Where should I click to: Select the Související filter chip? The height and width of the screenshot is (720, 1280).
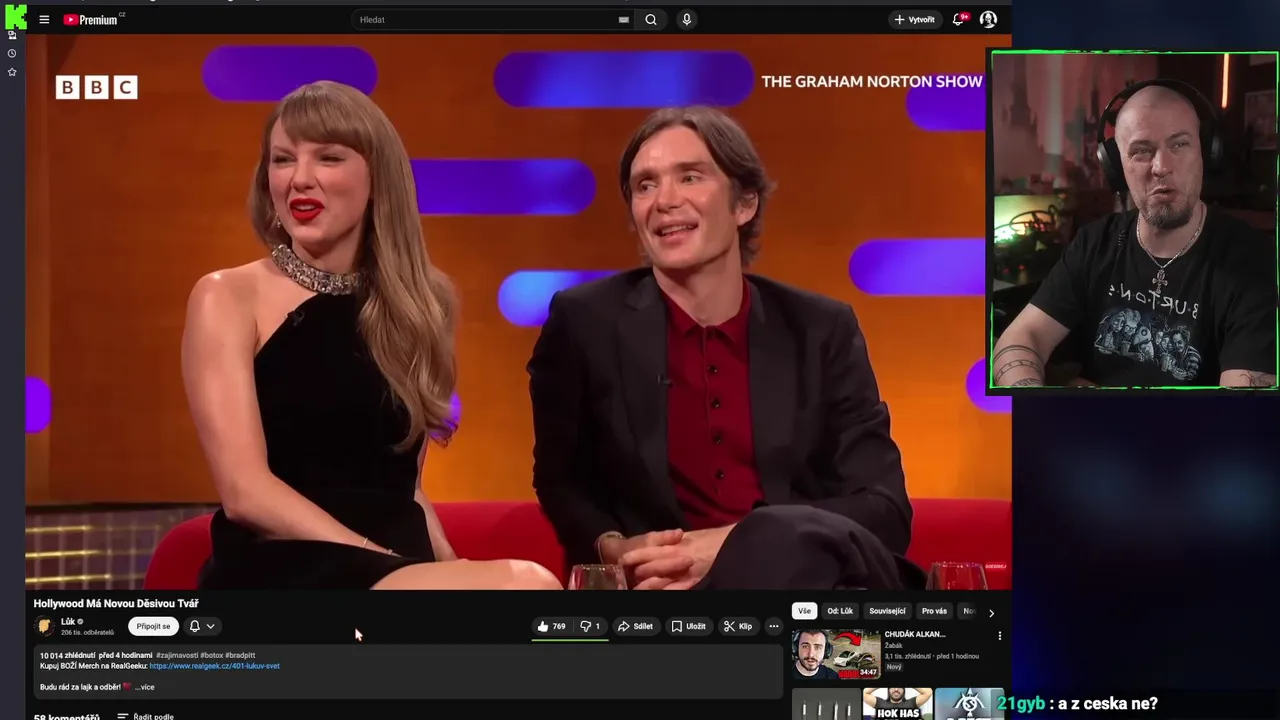point(887,611)
